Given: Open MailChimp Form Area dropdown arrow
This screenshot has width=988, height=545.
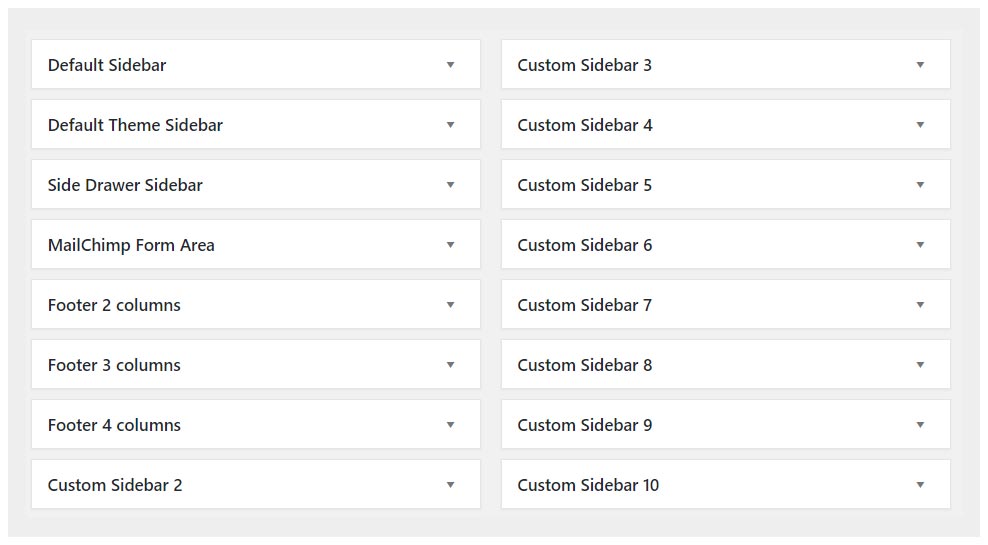Looking at the screenshot, I should (450, 245).
